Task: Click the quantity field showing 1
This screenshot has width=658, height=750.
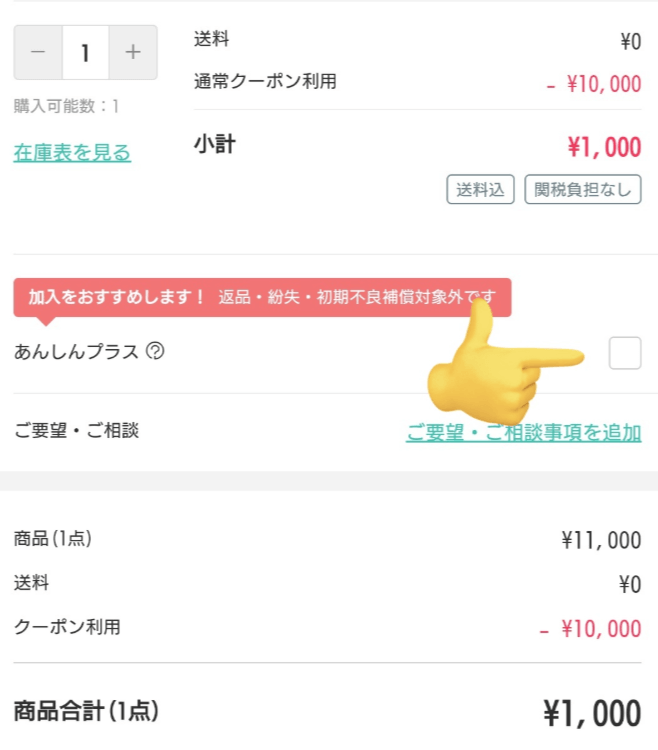Action: pos(85,52)
